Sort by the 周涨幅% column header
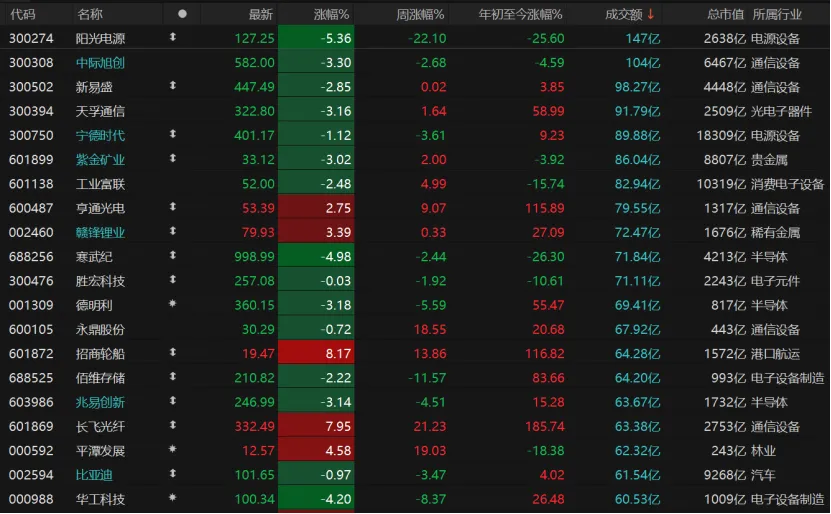This screenshot has width=831, height=514. click(418, 14)
